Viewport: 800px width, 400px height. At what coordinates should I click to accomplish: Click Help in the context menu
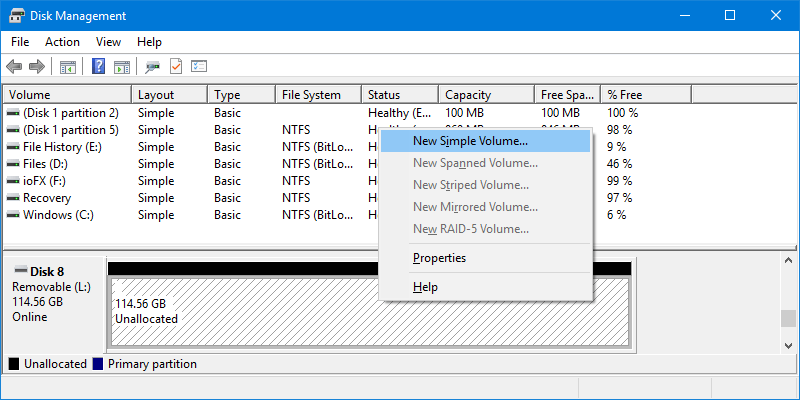[425, 288]
